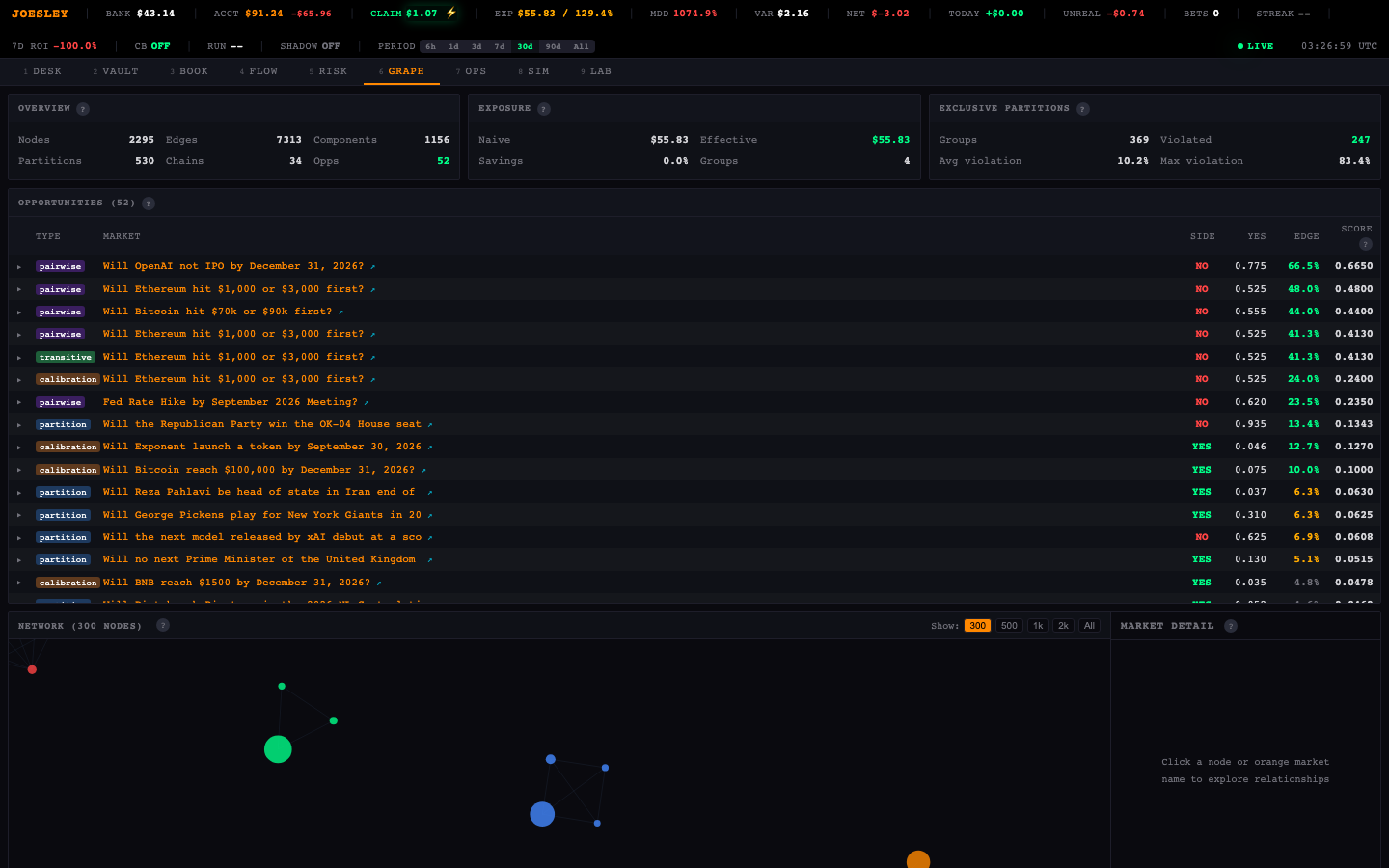
Task: Switch to the OPS tab
Action: click(x=471, y=71)
